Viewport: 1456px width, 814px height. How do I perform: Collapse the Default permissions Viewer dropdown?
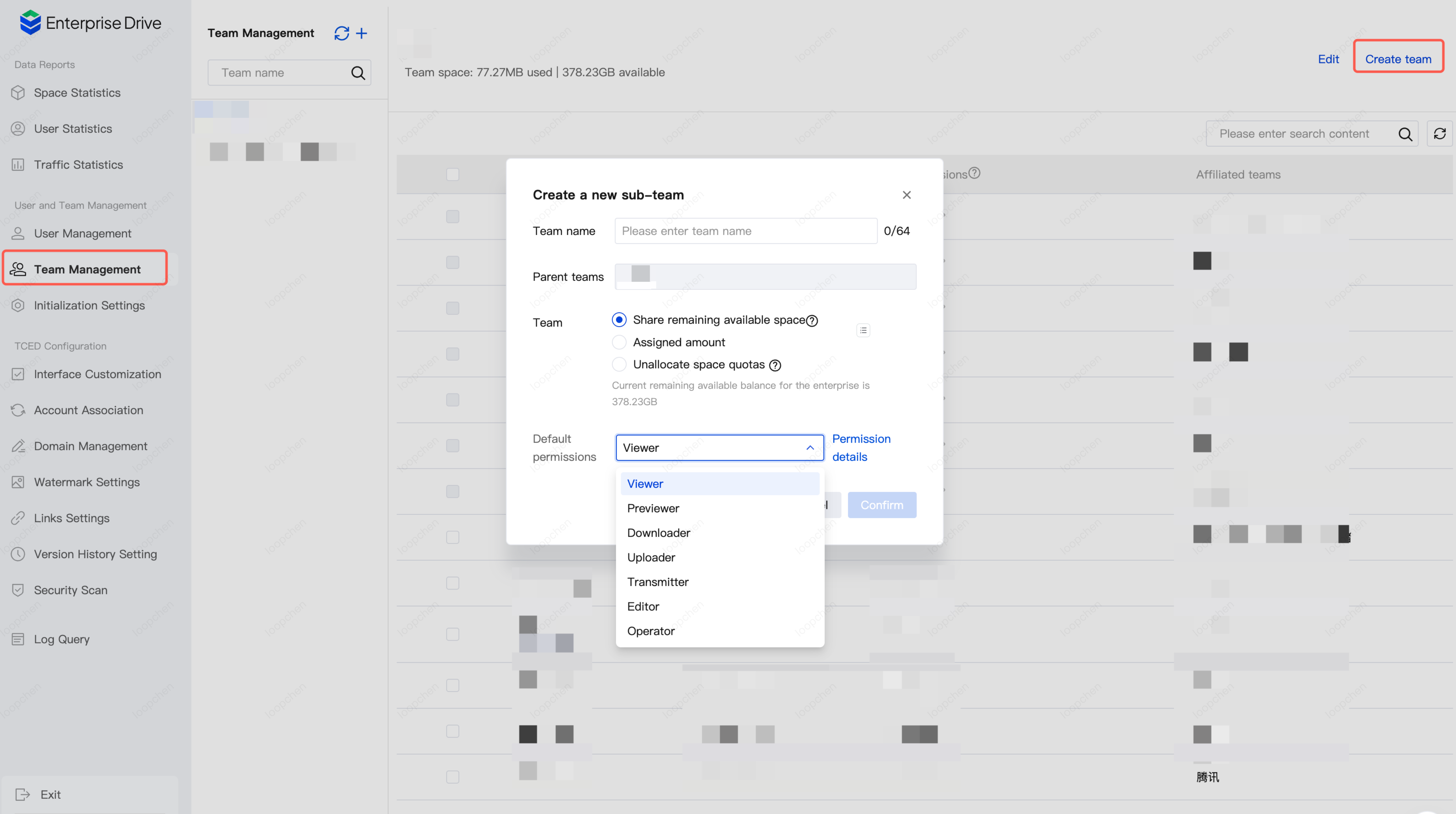tap(809, 448)
